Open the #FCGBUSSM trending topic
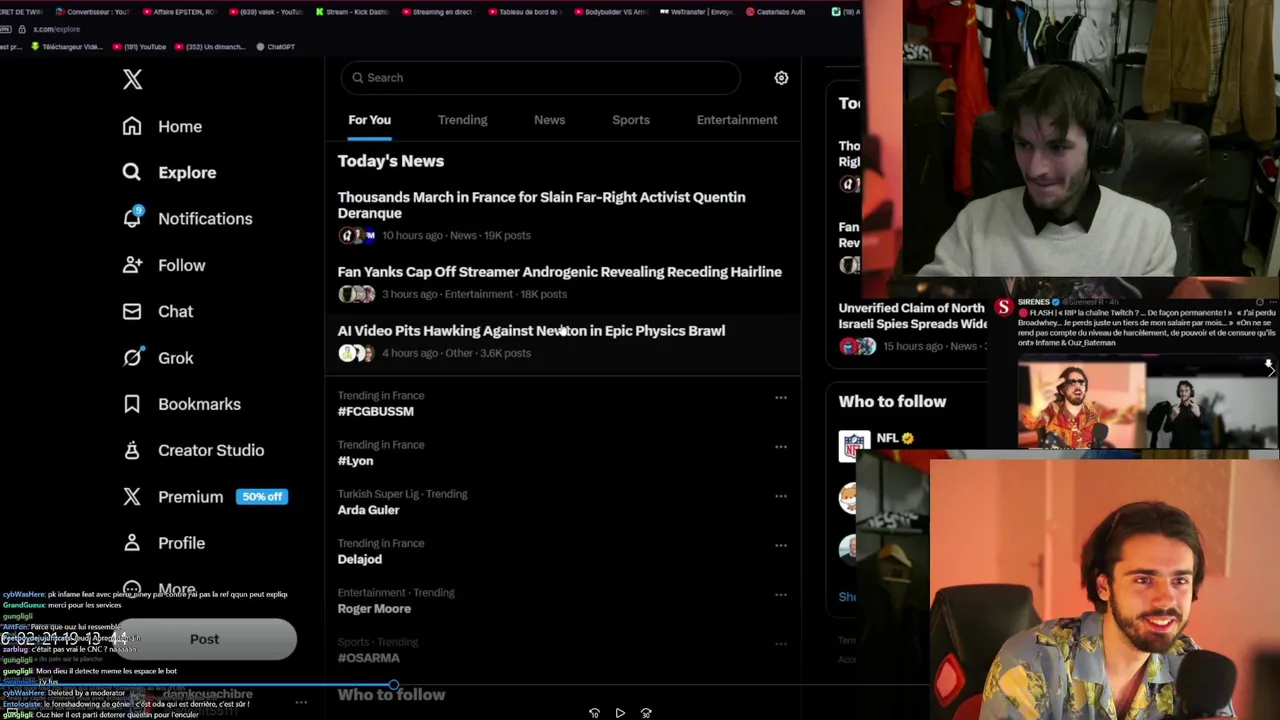Image resolution: width=1280 pixels, height=720 pixels. [376, 411]
